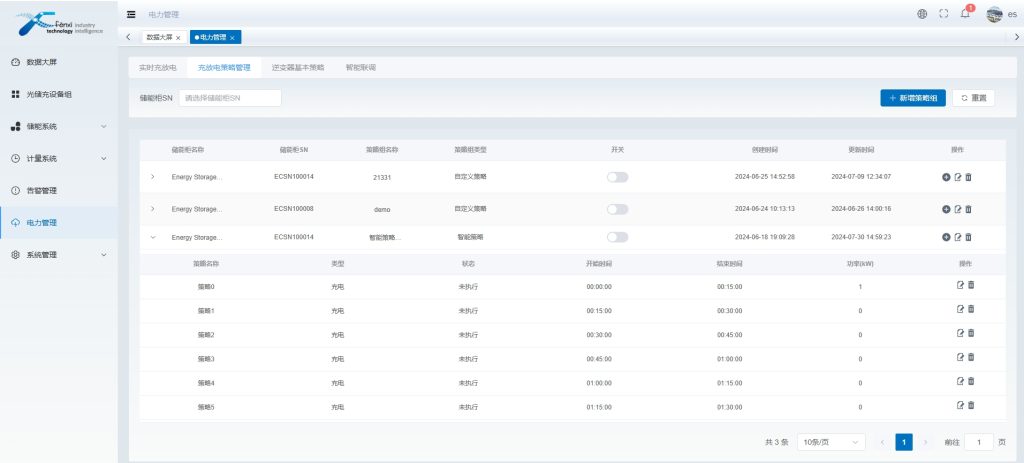The image size is (1024, 463).
Task: Toggle the 智能策略 row switch
Action: point(617,237)
